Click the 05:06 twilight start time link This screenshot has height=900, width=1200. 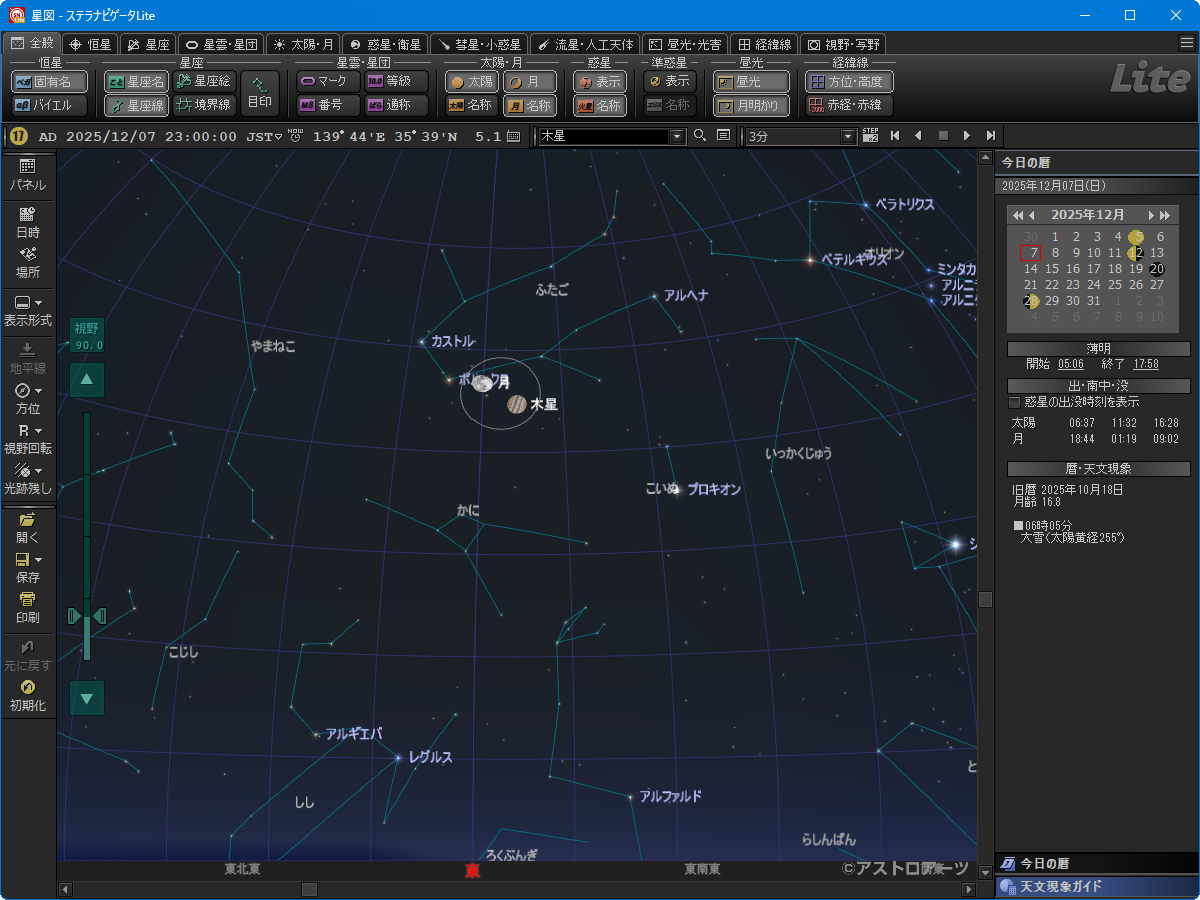1070,364
